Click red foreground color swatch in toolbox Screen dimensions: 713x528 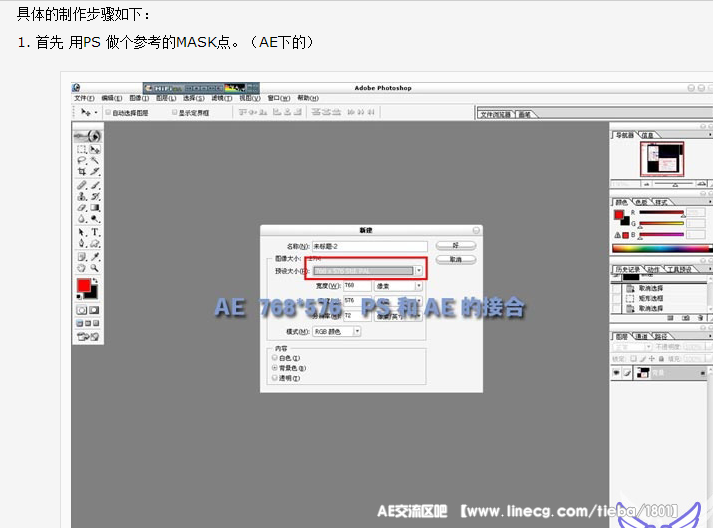pos(83,285)
